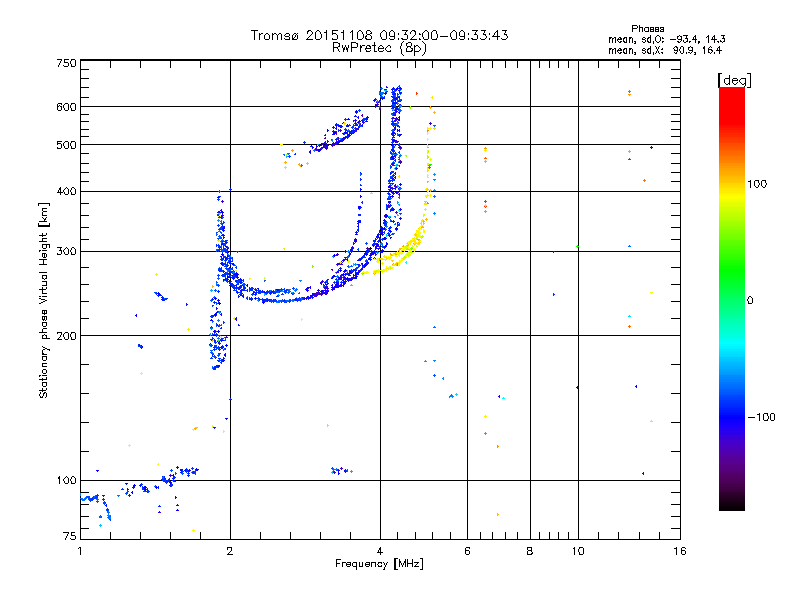Click the y-axis tick label "500"
Screen dimensions: 800x600
coord(66,145)
